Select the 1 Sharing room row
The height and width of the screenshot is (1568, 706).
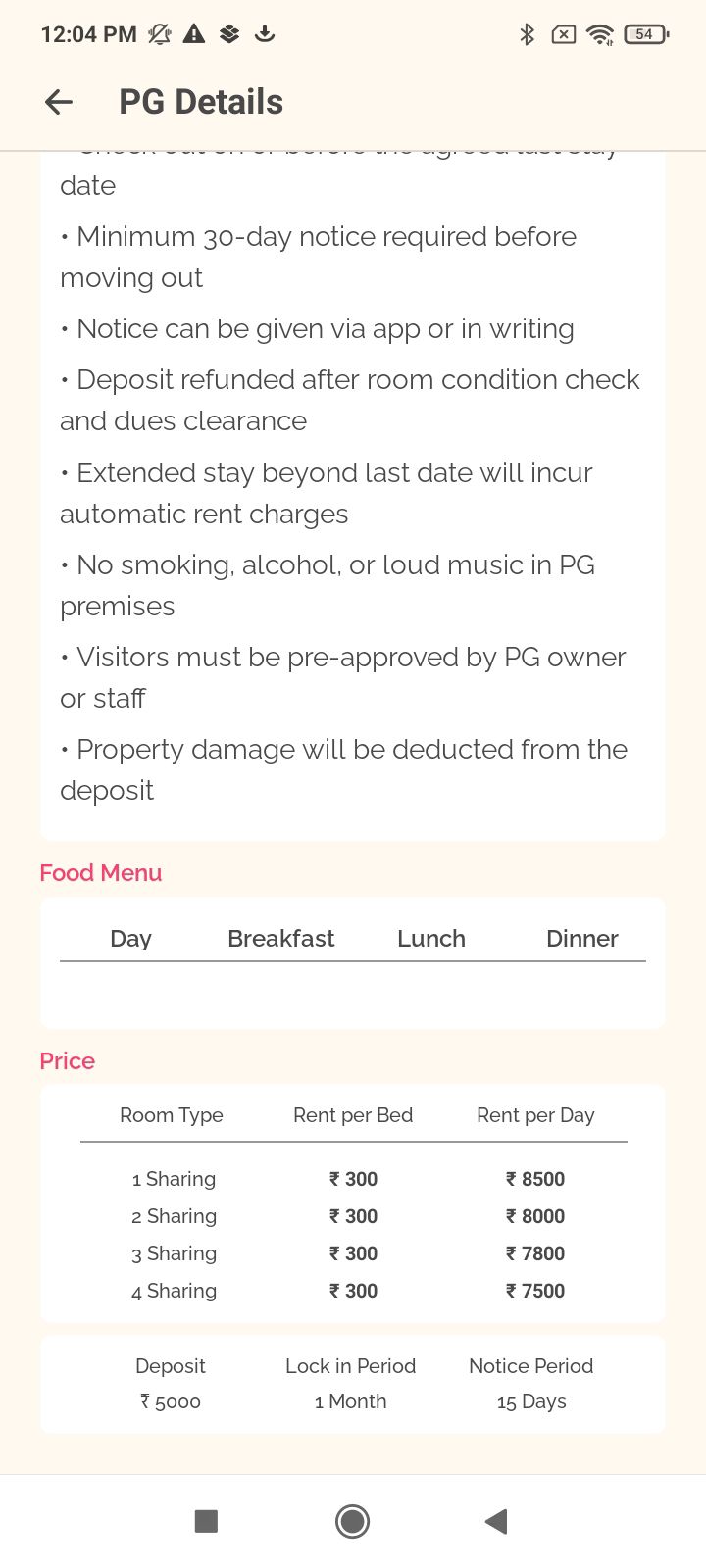click(x=174, y=1179)
